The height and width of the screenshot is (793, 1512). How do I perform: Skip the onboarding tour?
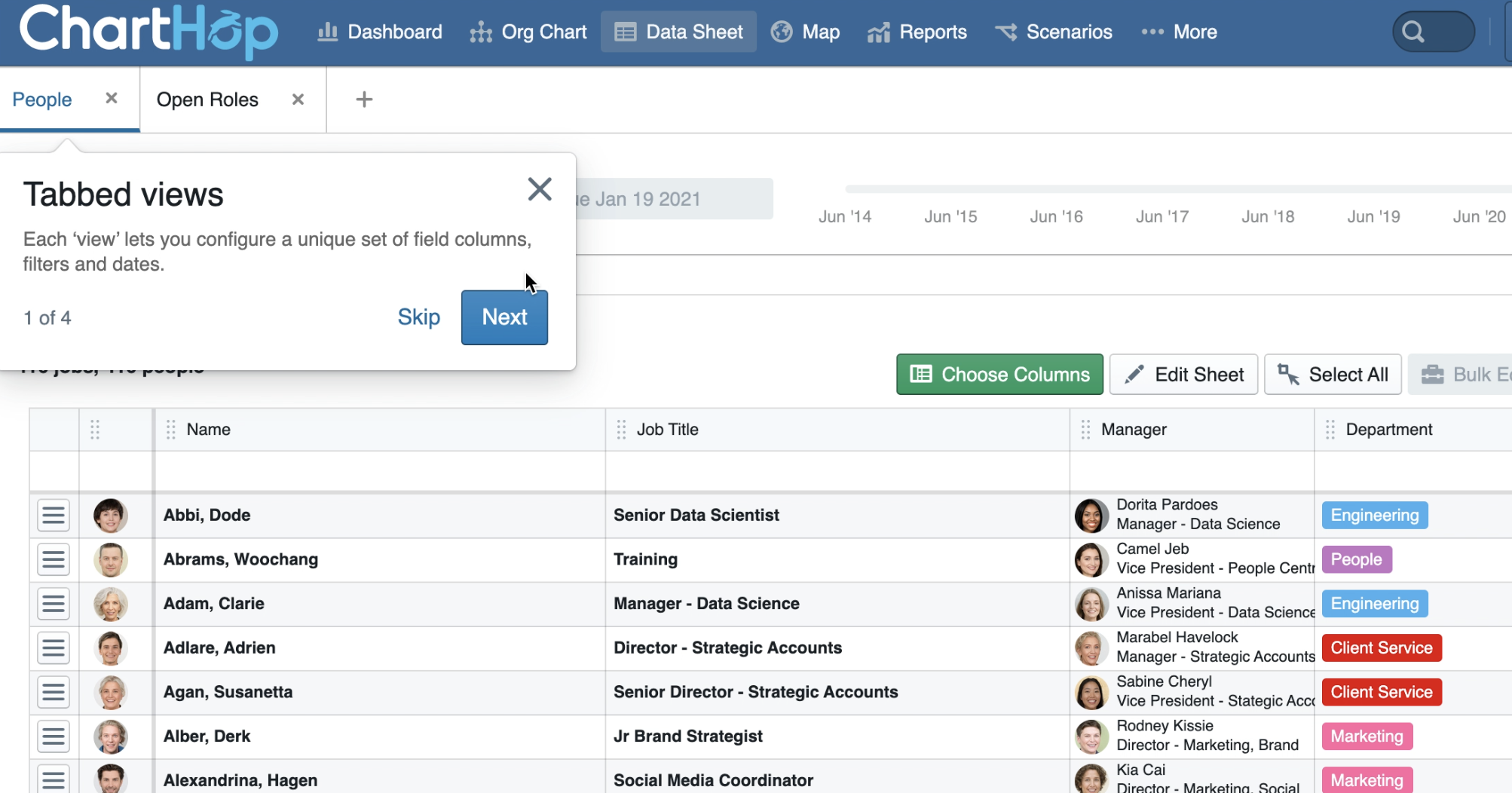(x=418, y=317)
